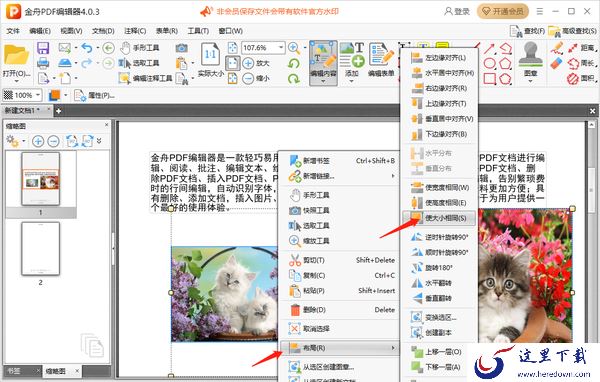The height and width of the screenshot is (382, 600).
Task: Click the Print icon in toolbar
Action: (43, 63)
